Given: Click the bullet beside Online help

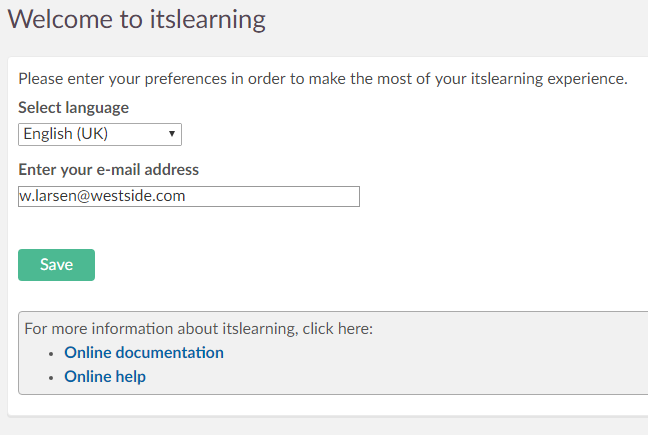Looking at the screenshot, I should (51, 378).
